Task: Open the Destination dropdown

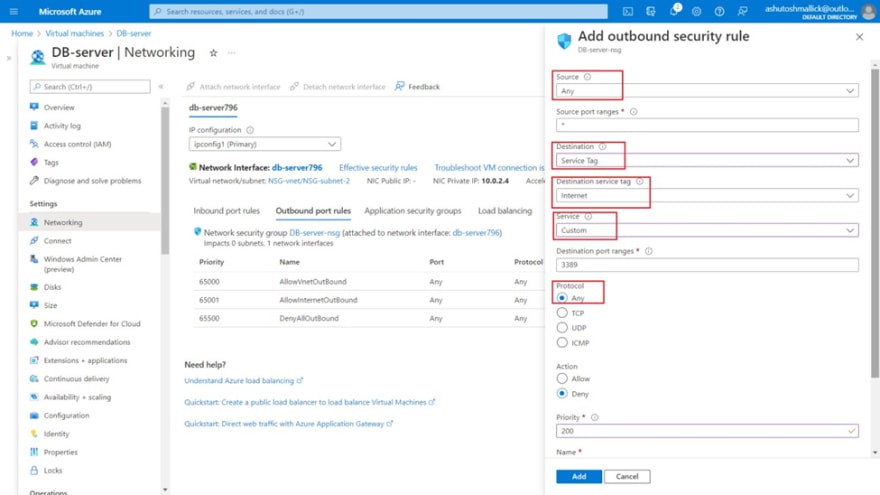Action: tap(707, 161)
